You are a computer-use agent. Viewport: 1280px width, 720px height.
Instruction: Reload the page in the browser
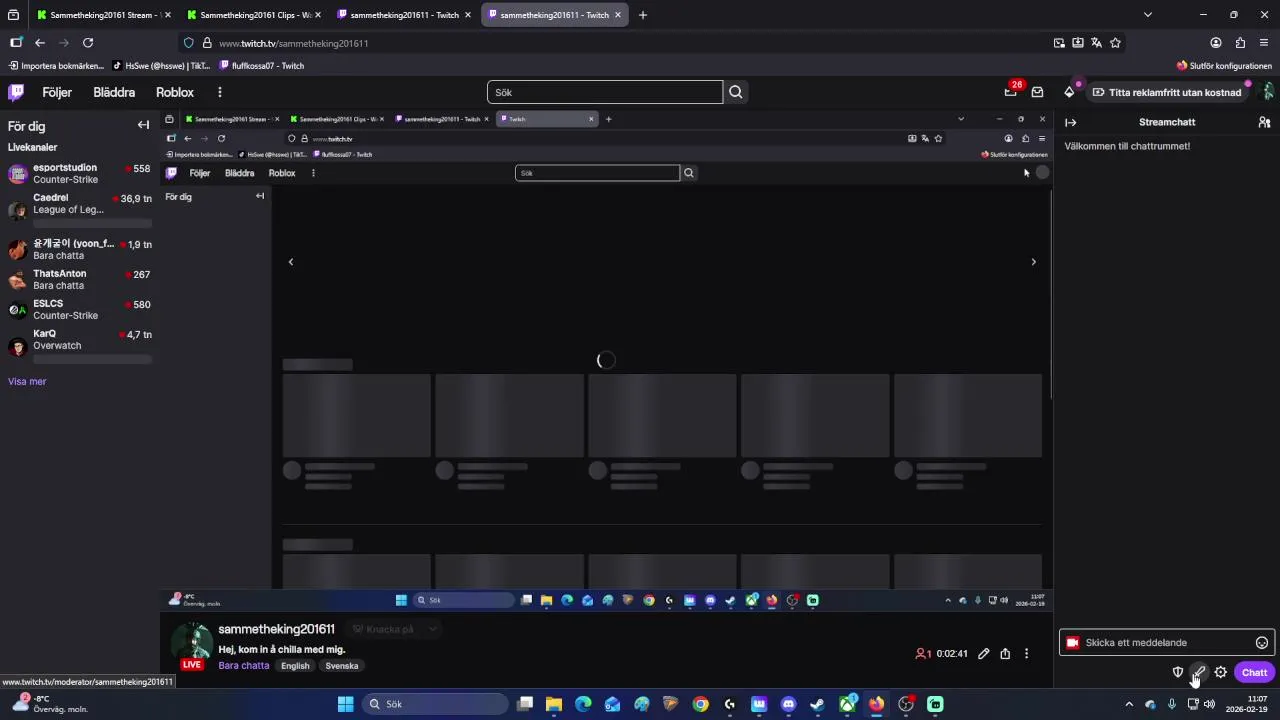[x=88, y=43]
